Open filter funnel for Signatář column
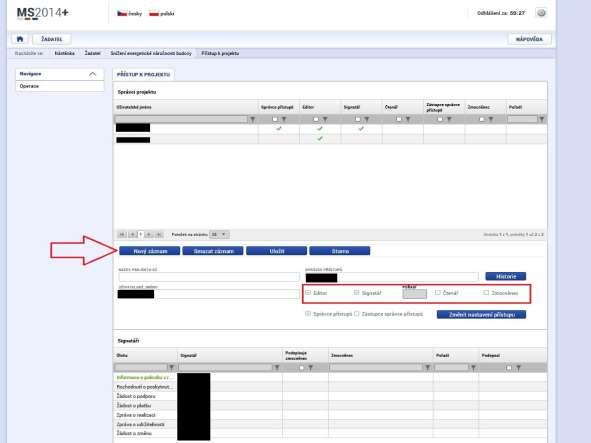 click(366, 120)
